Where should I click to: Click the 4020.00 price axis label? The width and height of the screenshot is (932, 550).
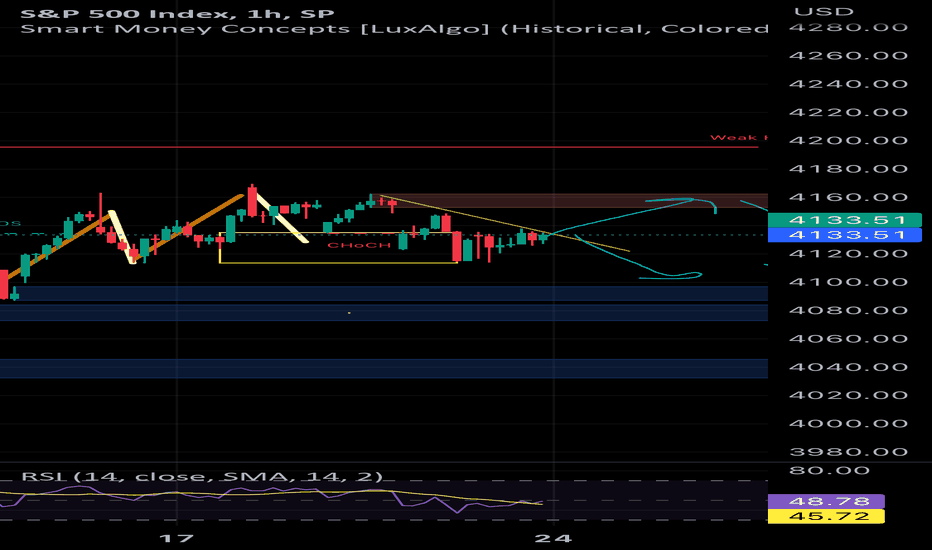(x=848, y=395)
